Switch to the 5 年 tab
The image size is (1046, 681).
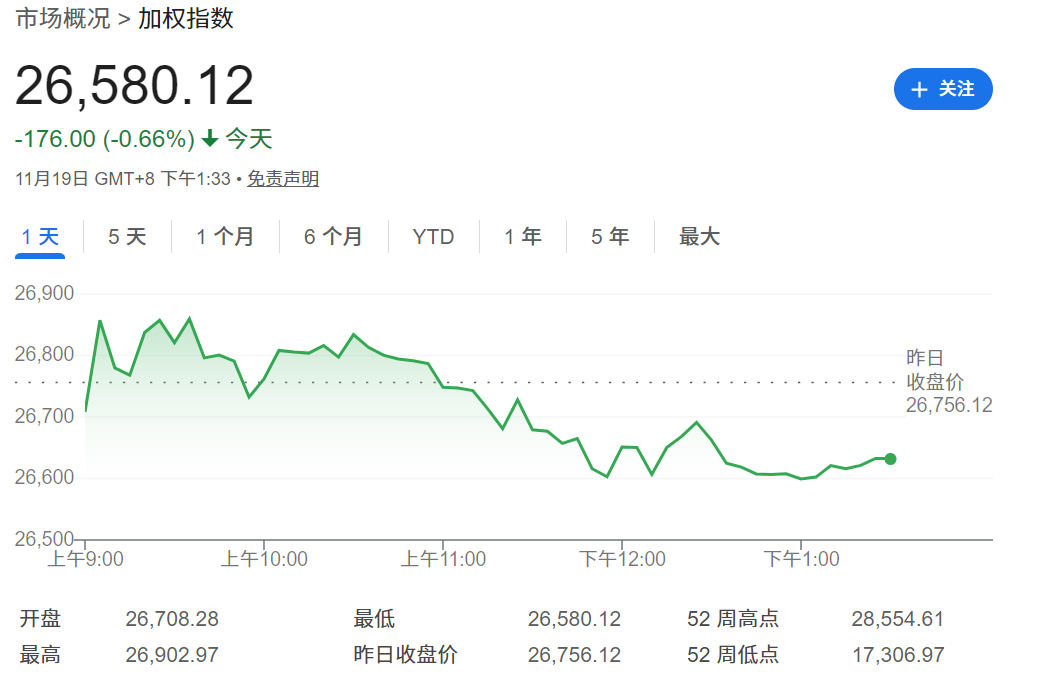(609, 237)
